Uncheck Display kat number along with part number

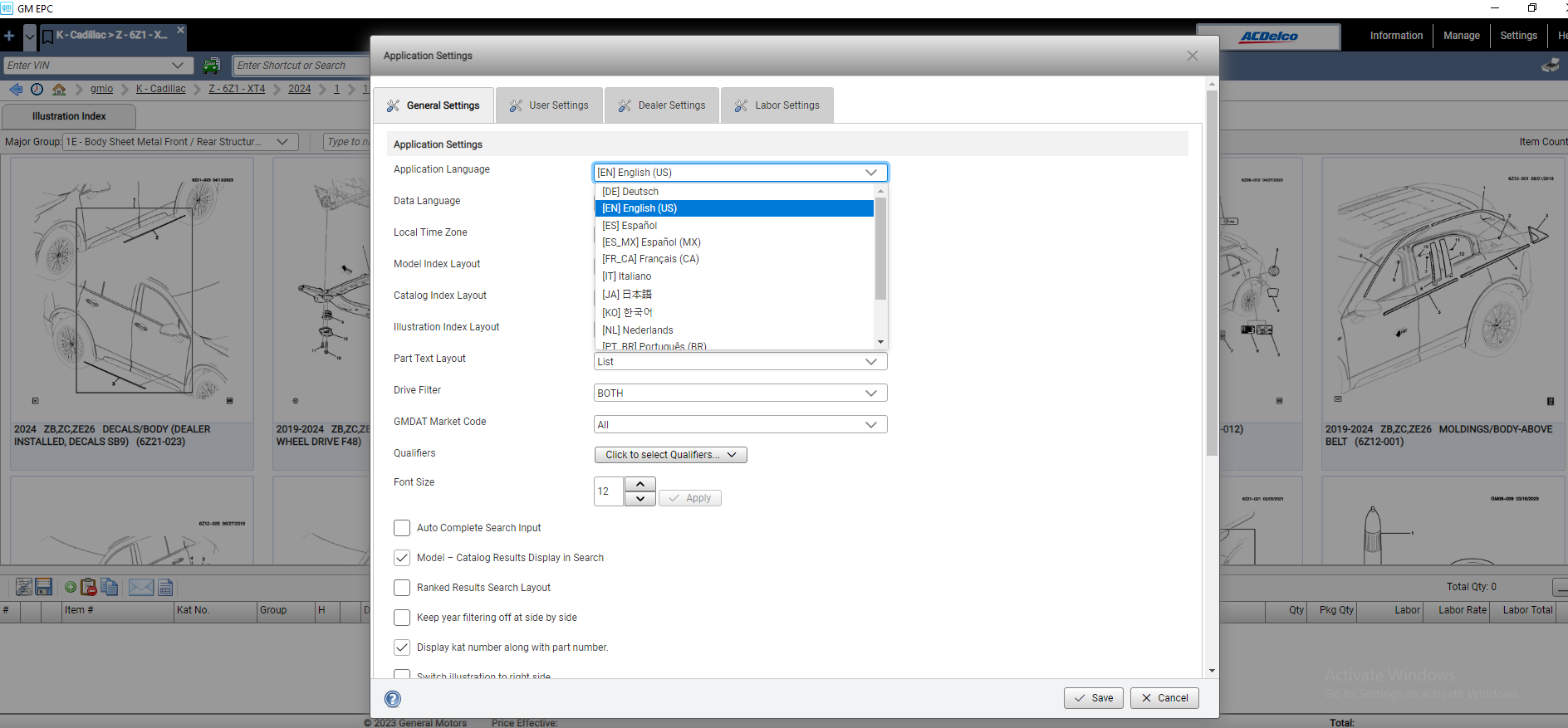coord(402,647)
